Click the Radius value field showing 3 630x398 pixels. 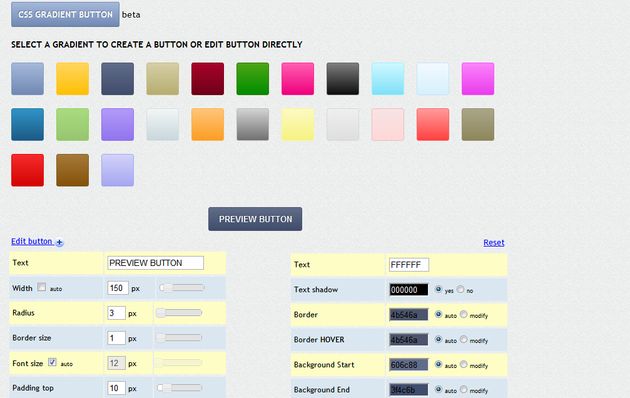coord(116,313)
